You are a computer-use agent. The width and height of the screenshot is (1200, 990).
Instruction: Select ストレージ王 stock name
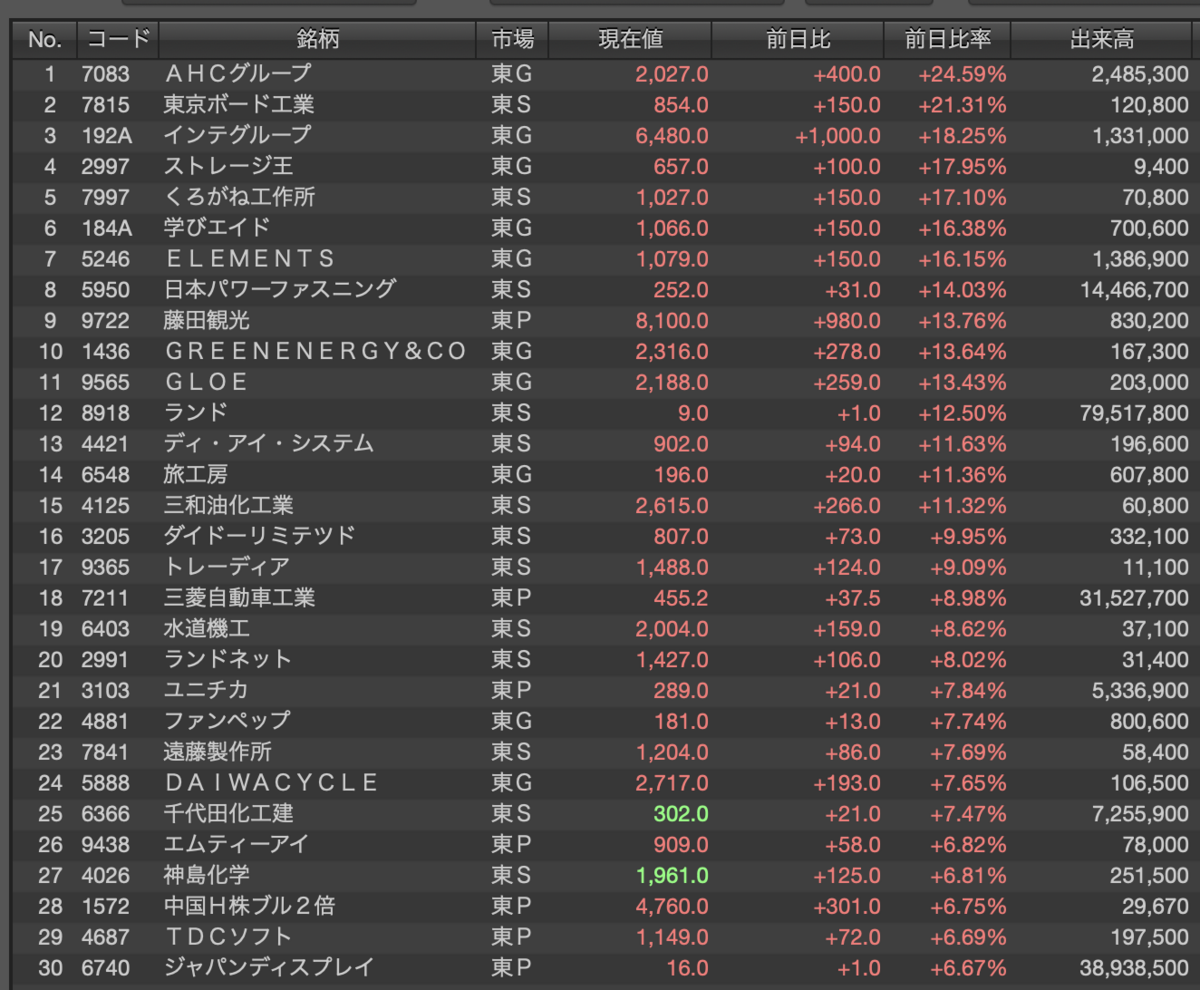(229, 167)
